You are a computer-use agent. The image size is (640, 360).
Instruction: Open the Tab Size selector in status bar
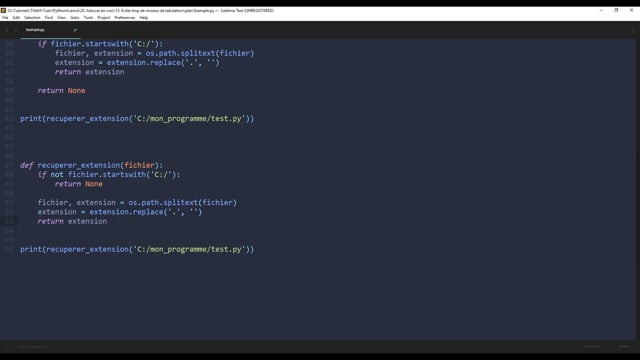[x=592, y=347]
